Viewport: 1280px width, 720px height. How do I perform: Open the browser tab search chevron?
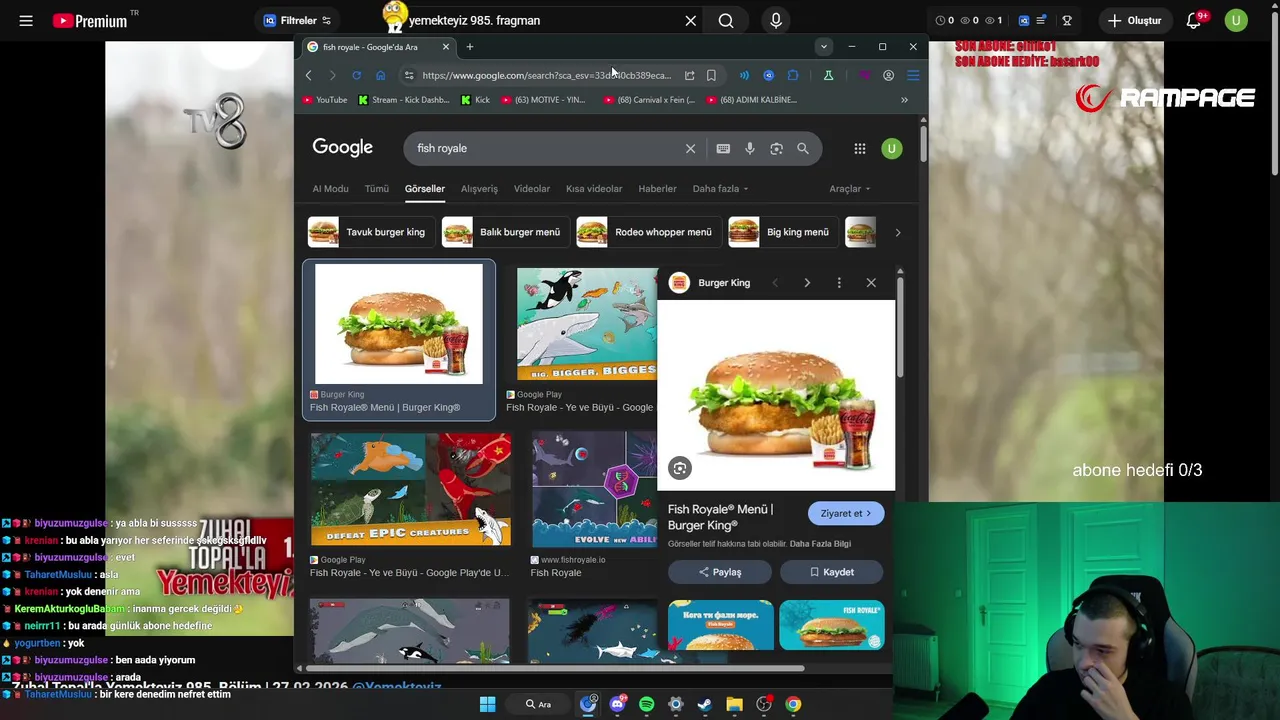pos(823,46)
